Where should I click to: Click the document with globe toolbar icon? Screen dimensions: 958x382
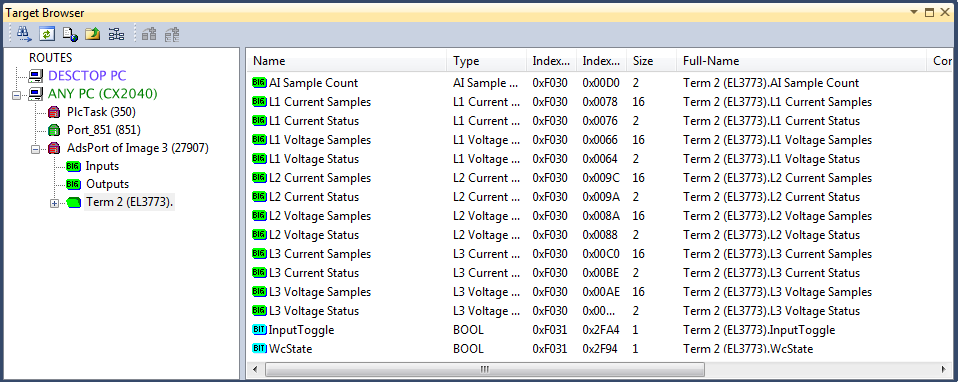[x=70, y=34]
